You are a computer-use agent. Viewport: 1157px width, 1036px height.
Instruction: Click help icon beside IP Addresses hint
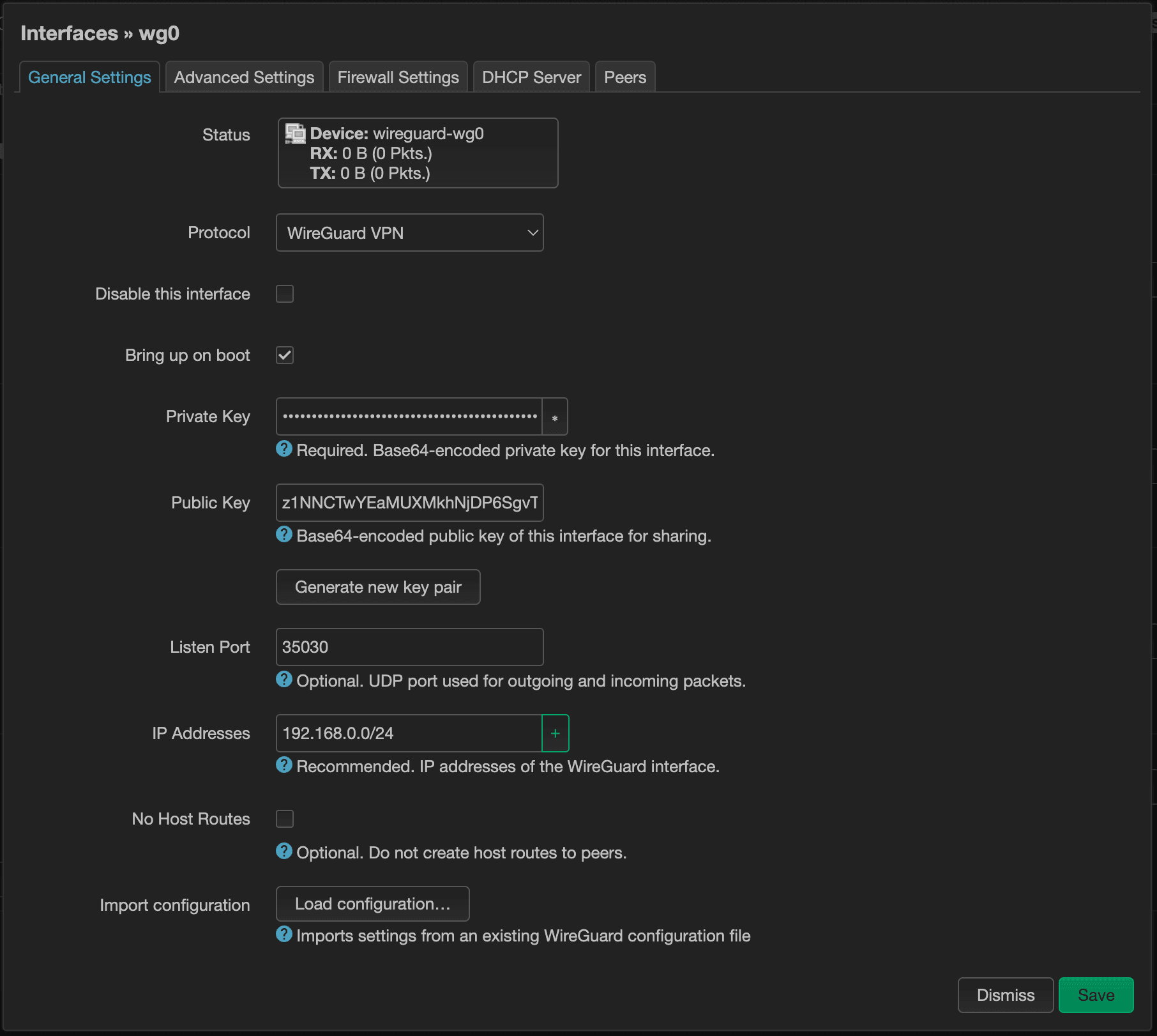(284, 765)
